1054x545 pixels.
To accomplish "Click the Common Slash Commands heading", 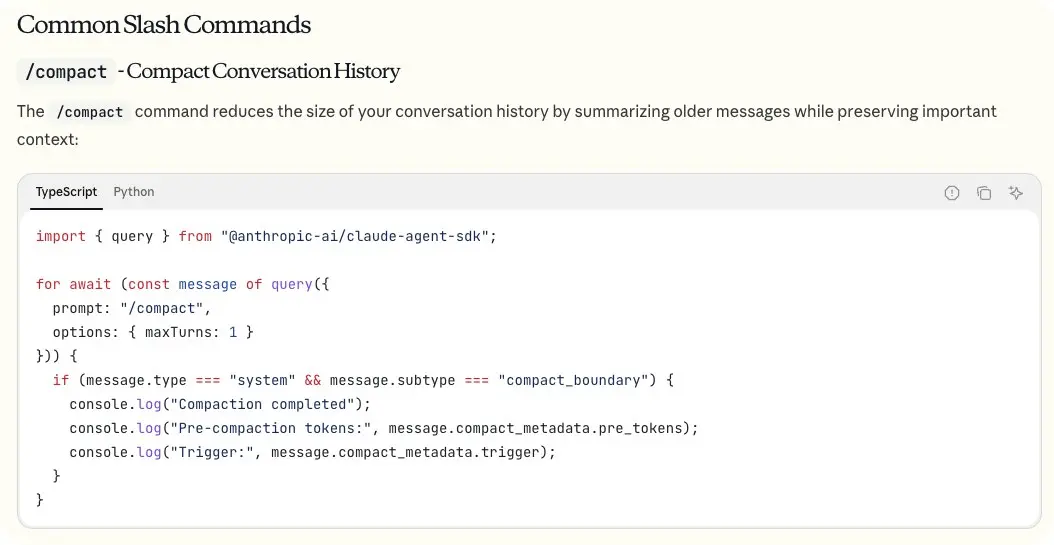I will click(164, 25).
